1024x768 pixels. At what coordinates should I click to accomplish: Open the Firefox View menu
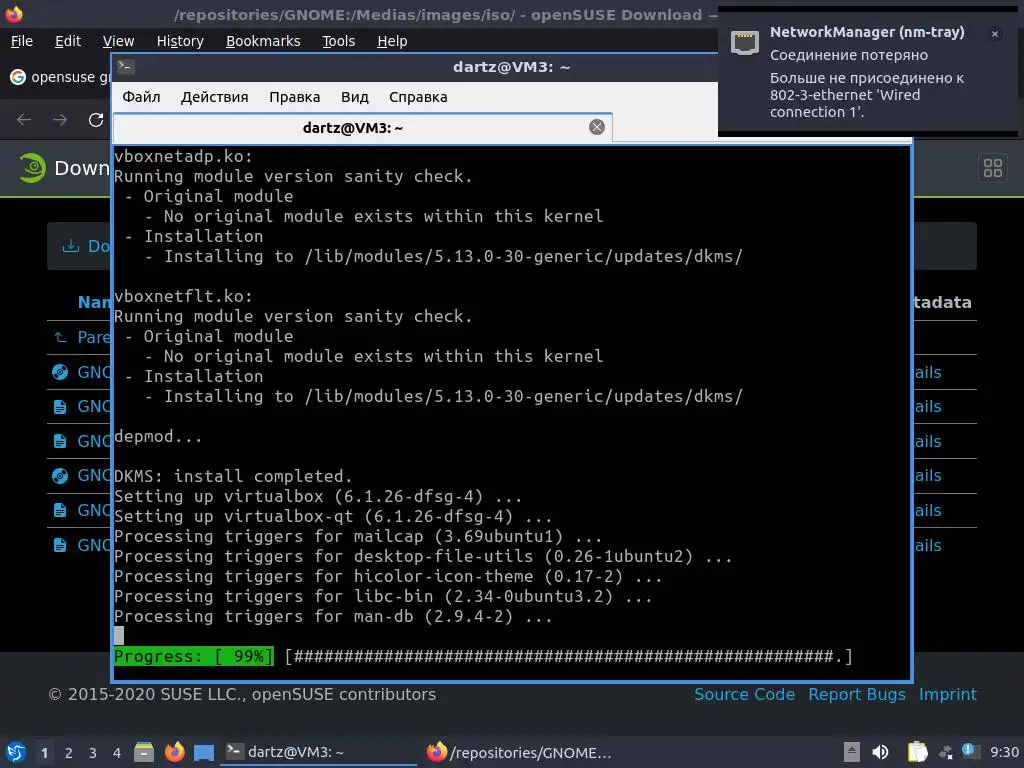tap(118, 41)
